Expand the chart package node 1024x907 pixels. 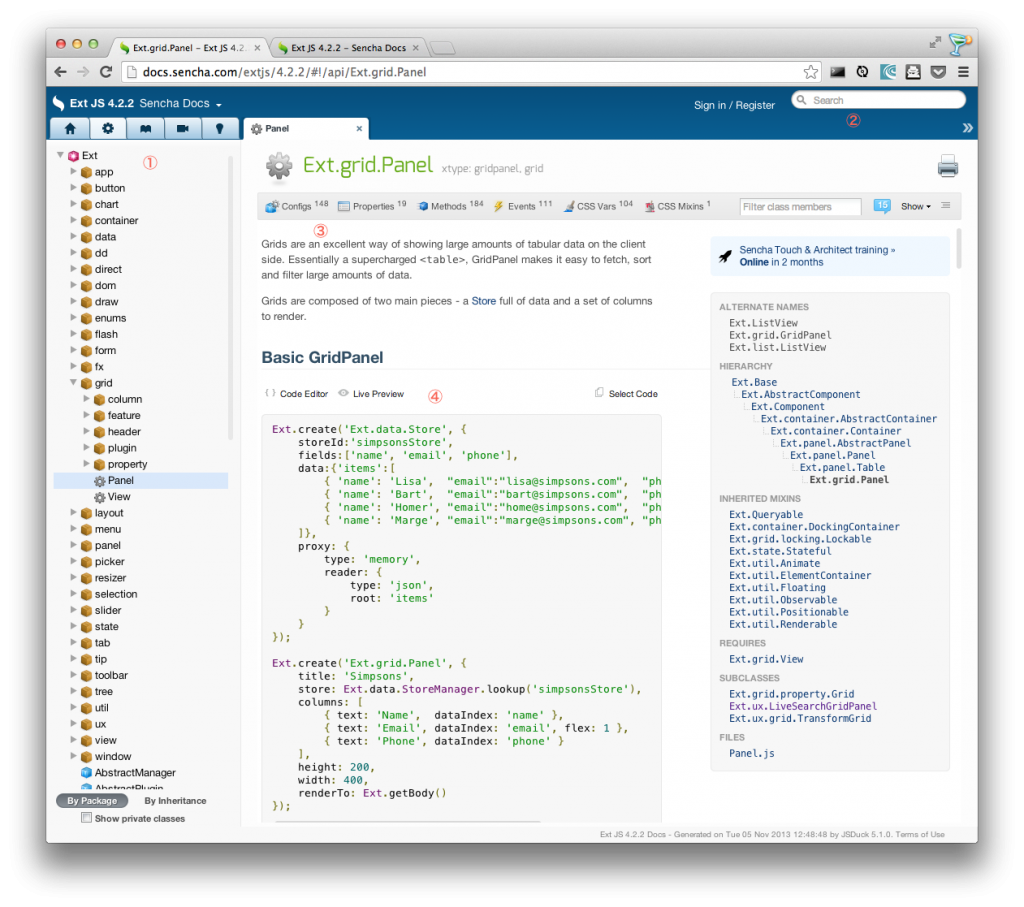pyautogui.click(x=73, y=204)
